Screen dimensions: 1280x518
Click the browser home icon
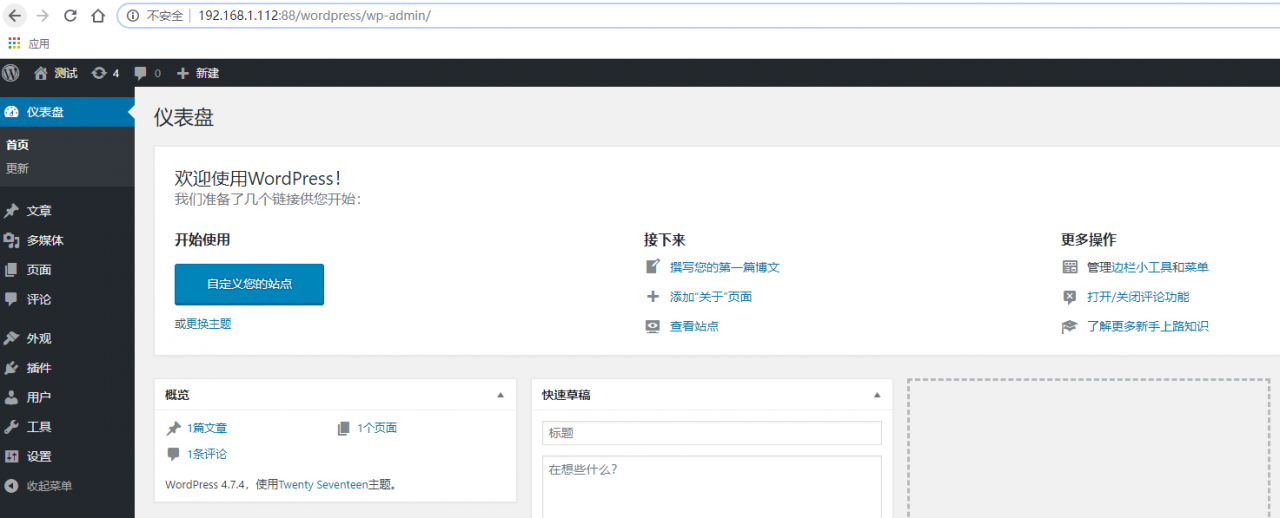point(98,16)
